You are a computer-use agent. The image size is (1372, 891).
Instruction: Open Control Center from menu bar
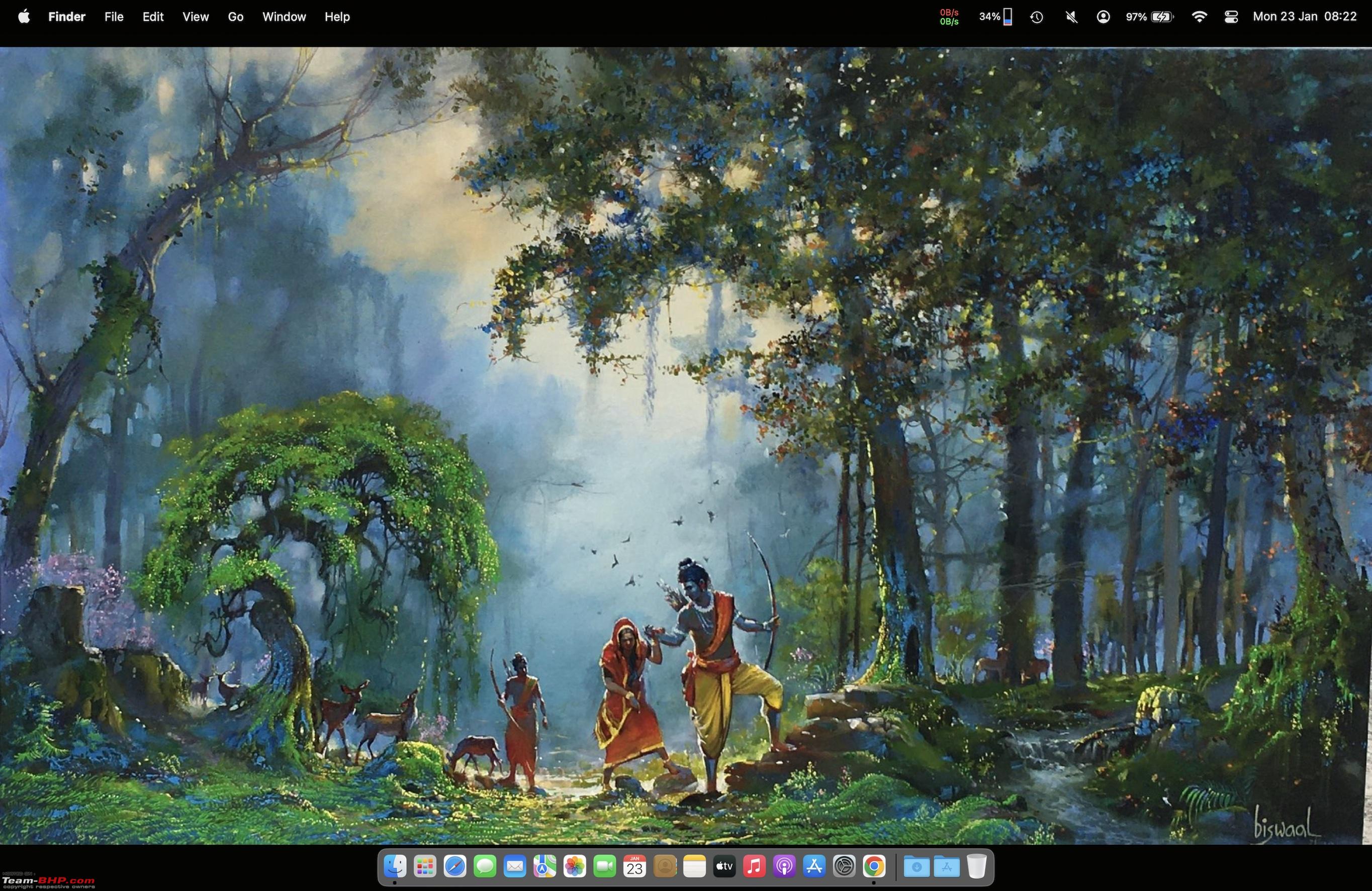1231,17
